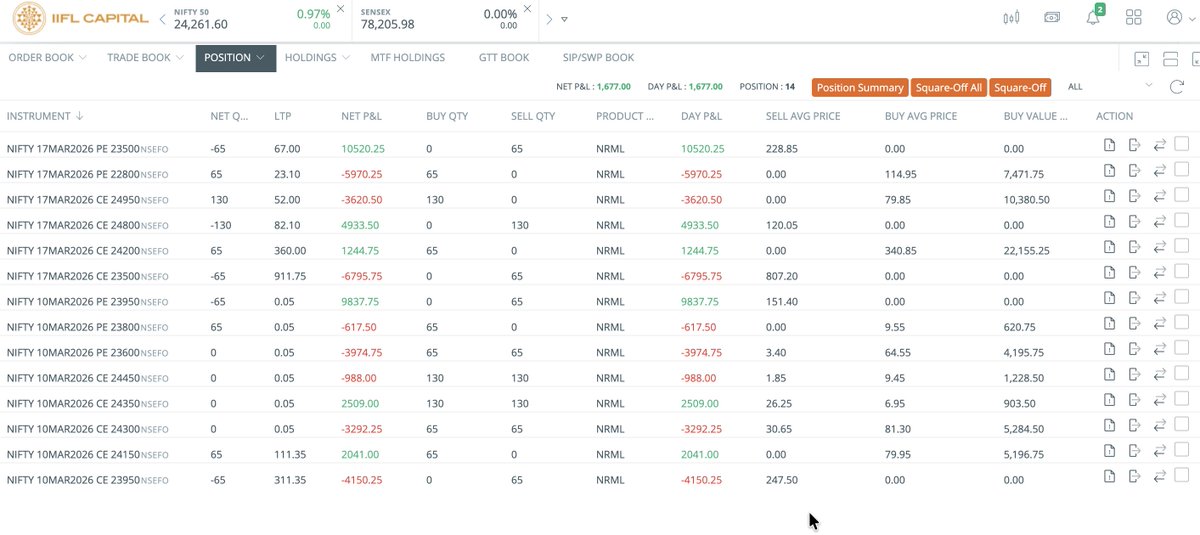Click exit icon for NIFTY 10MAR2026 CE 24350
Screen dimensions: 1200x535
tap(1135, 398)
